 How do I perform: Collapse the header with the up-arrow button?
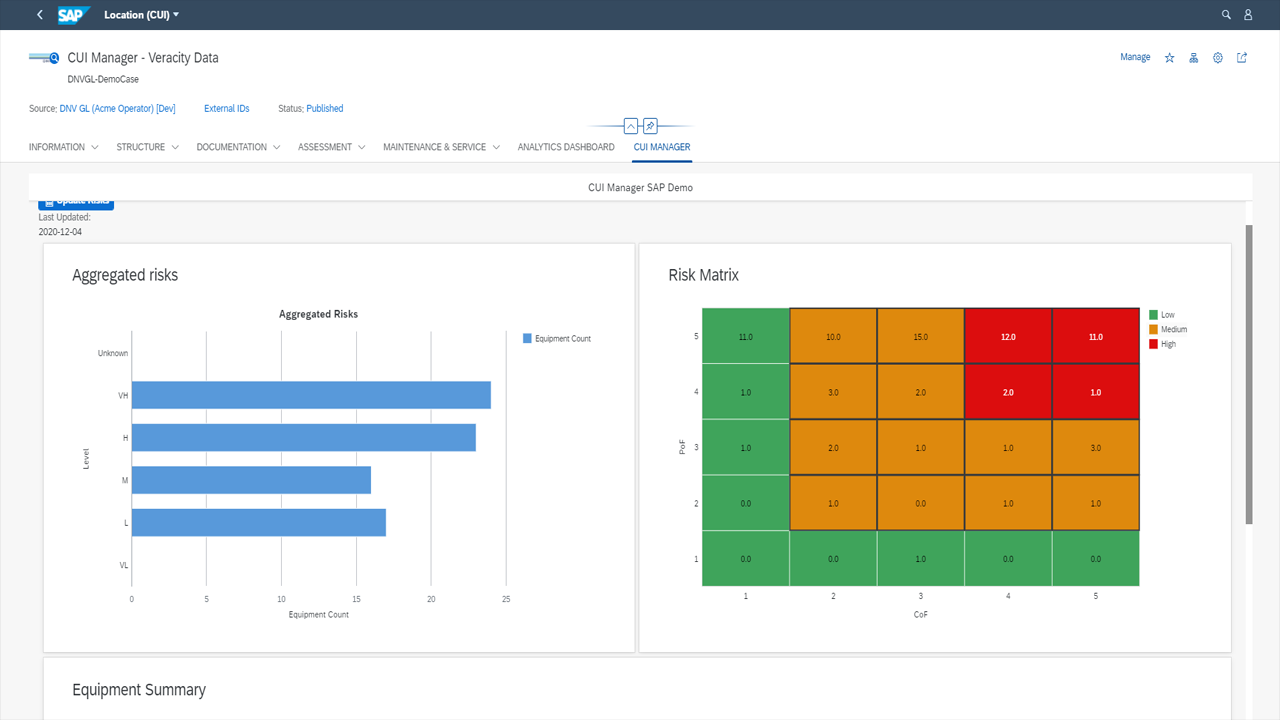click(x=631, y=126)
